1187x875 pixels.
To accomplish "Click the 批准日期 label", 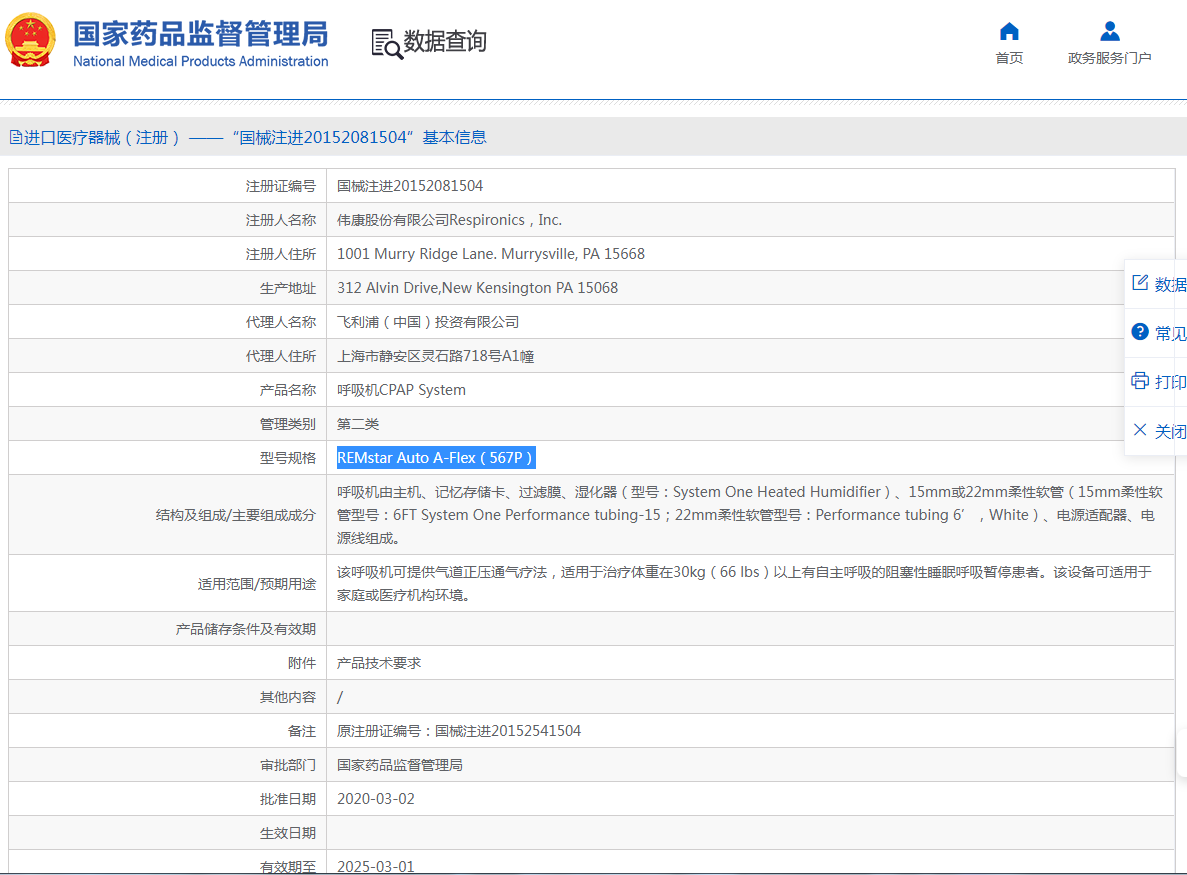I will [288, 799].
